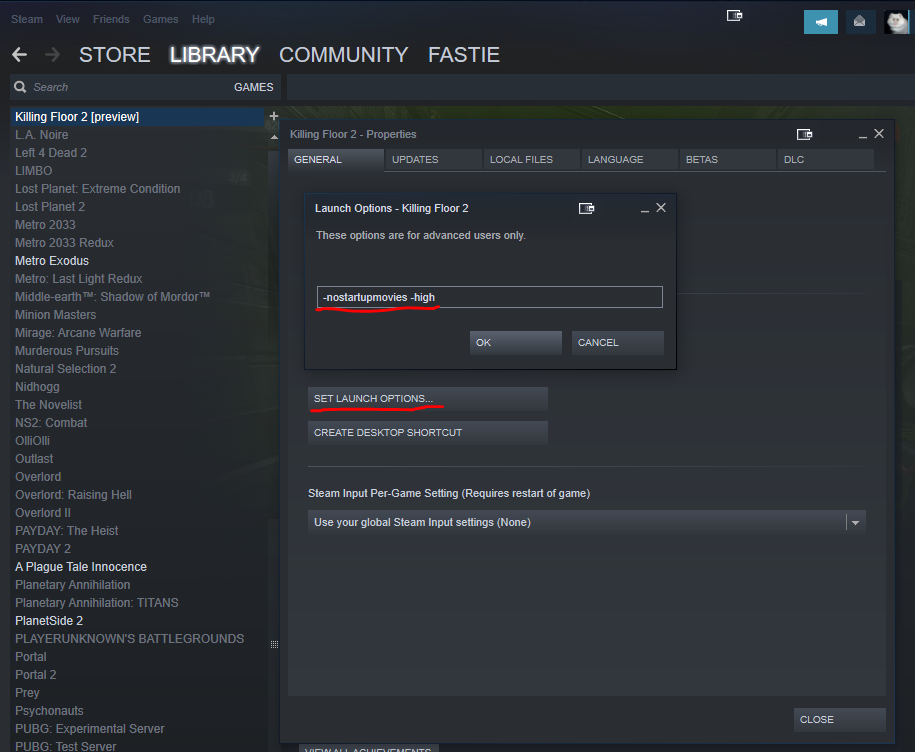Viewport: 915px width, 752px height.
Task: Select Metro: Last Light Redux
Action: [79, 279]
